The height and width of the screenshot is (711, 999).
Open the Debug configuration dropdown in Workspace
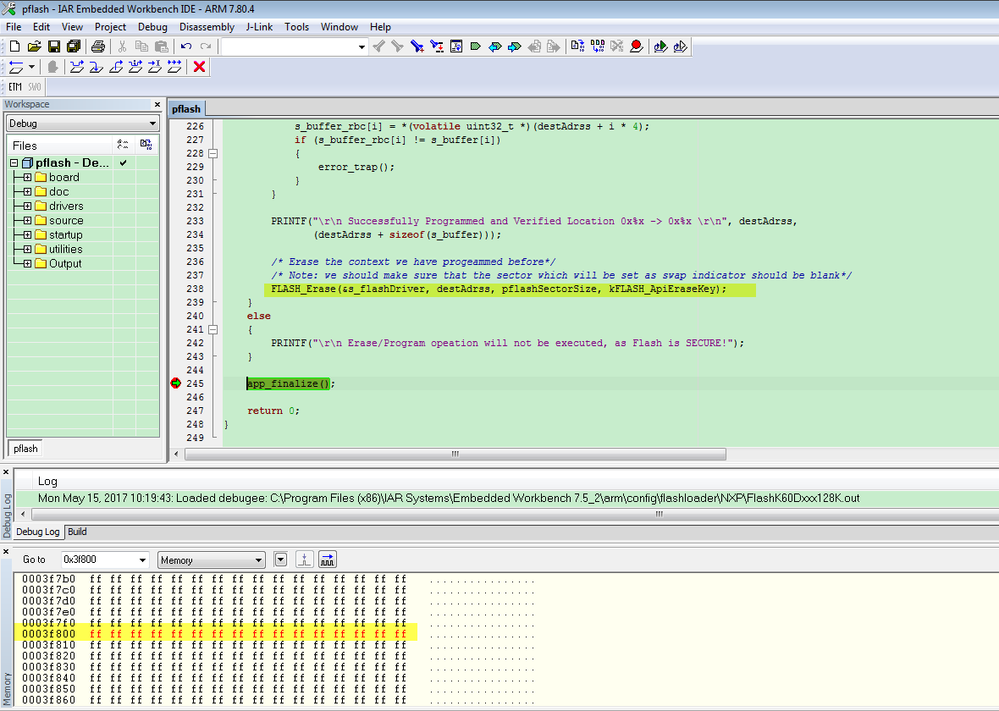pos(152,123)
